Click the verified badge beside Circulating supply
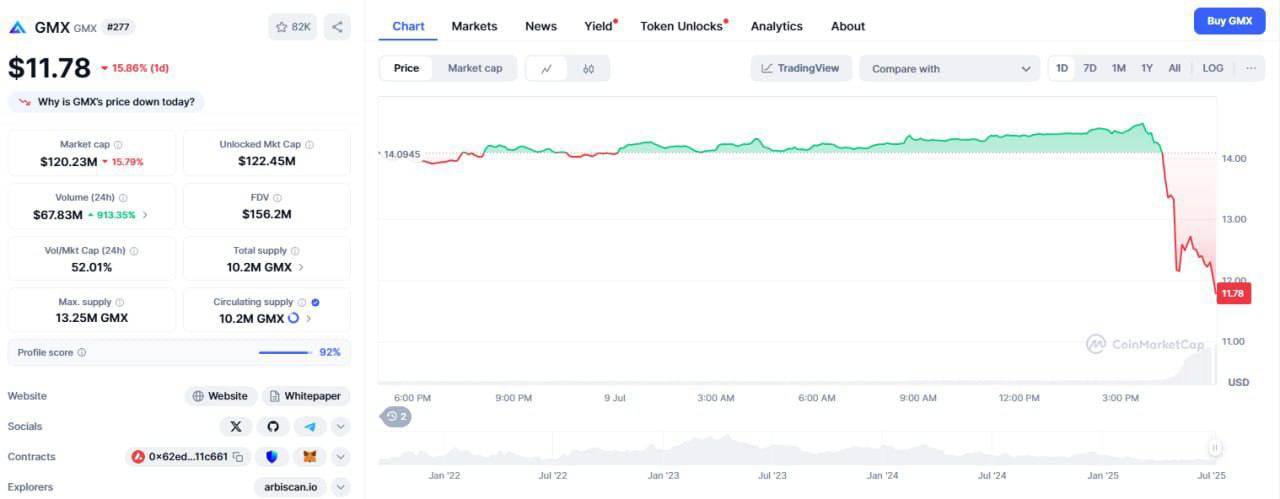 [x=316, y=302]
